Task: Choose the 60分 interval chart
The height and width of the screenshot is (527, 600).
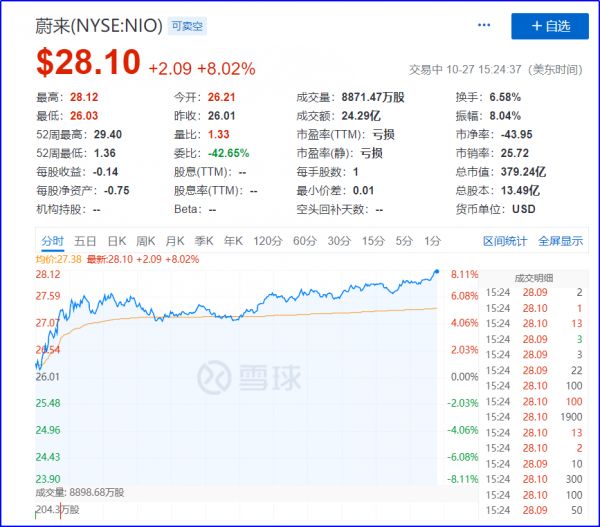Action: (x=304, y=241)
